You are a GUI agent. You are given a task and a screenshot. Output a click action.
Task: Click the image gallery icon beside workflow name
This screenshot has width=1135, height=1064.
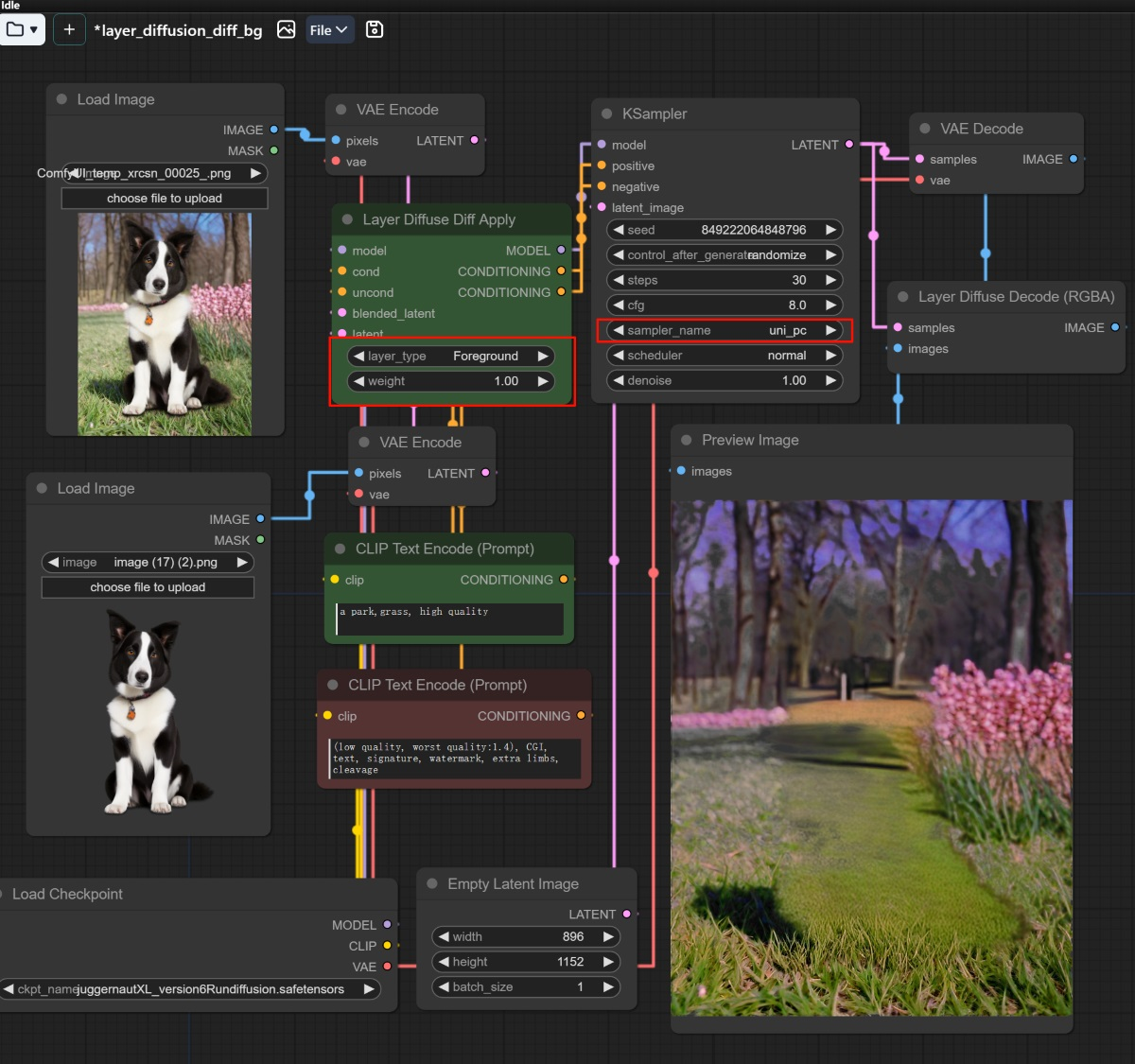pyautogui.click(x=286, y=29)
